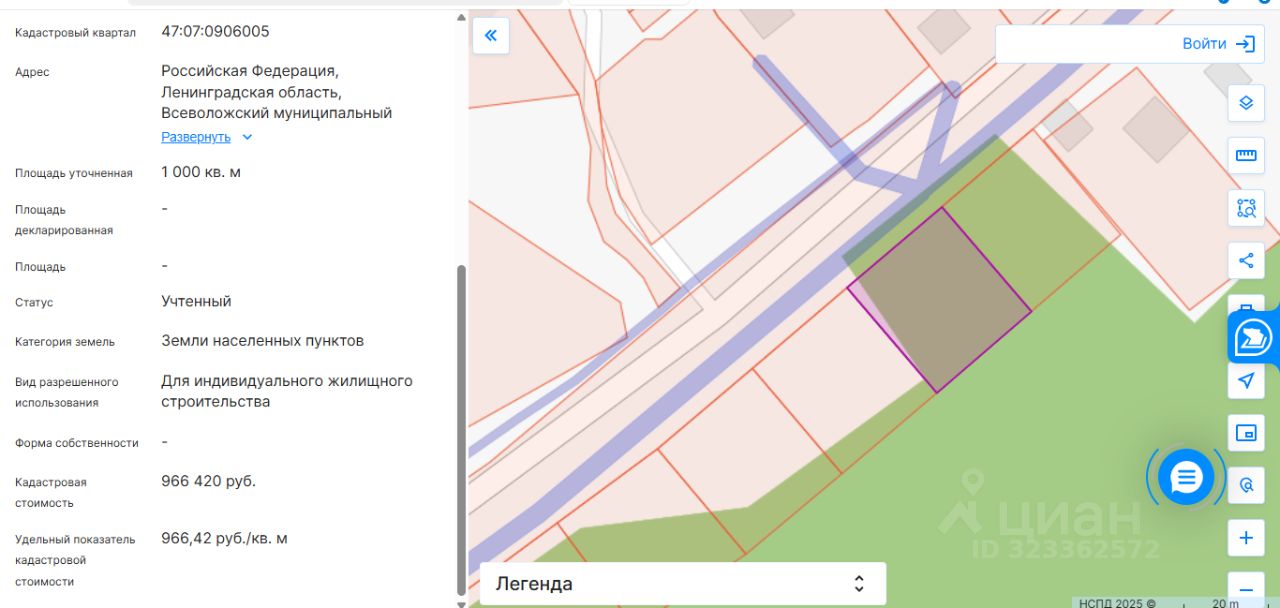Click the locate object target icon
Screen dimensions: 1280x608
(1246, 485)
